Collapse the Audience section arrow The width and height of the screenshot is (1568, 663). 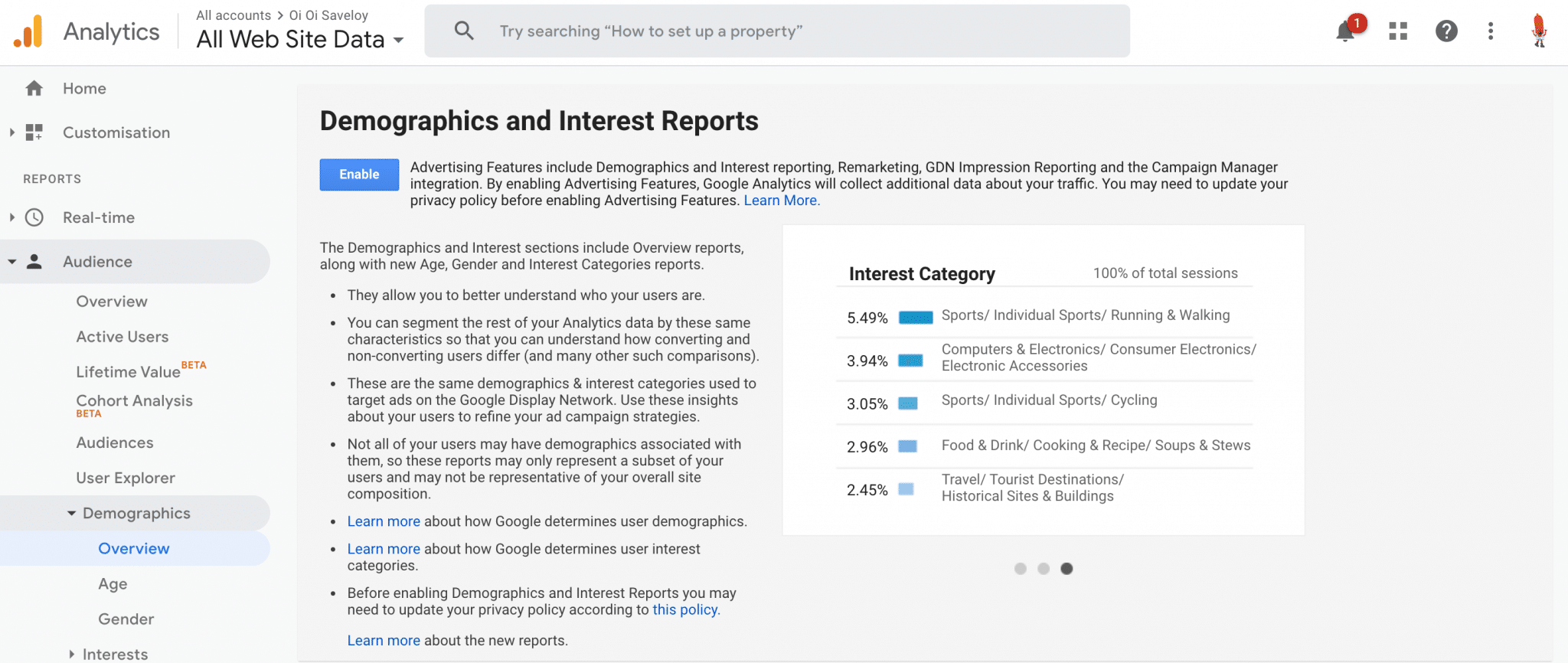tap(11, 262)
